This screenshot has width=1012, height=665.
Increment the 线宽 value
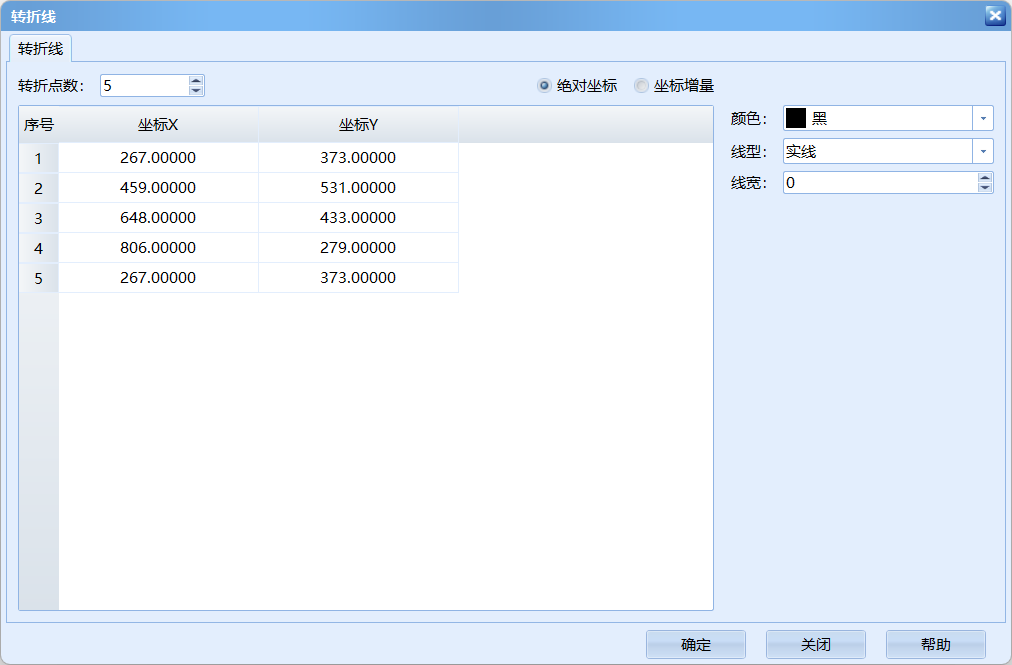pyautogui.click(x=986, y=177)
